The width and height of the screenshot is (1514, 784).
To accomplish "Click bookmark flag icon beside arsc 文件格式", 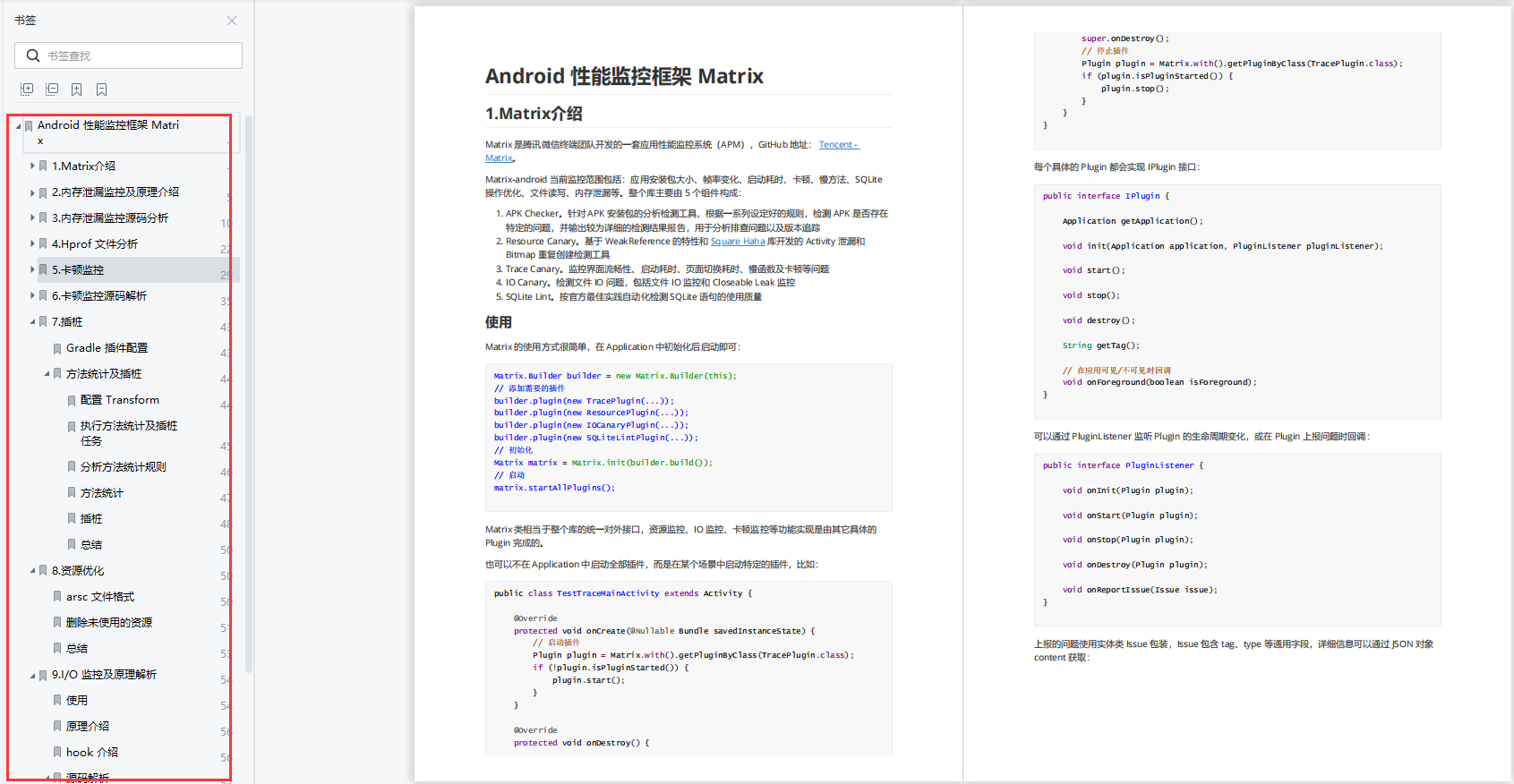I will (x=57, y=597).
